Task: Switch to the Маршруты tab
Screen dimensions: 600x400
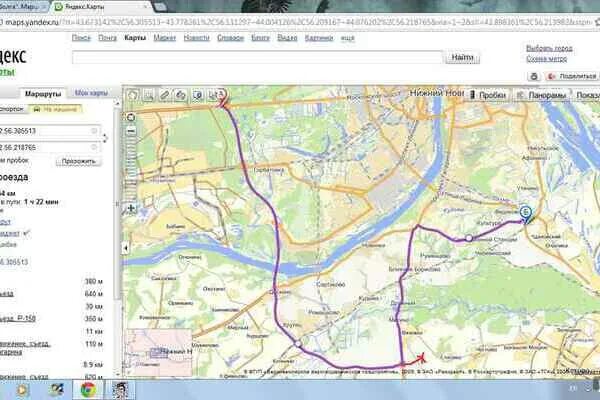Action: pyautogui.click(x=42, y=93)
